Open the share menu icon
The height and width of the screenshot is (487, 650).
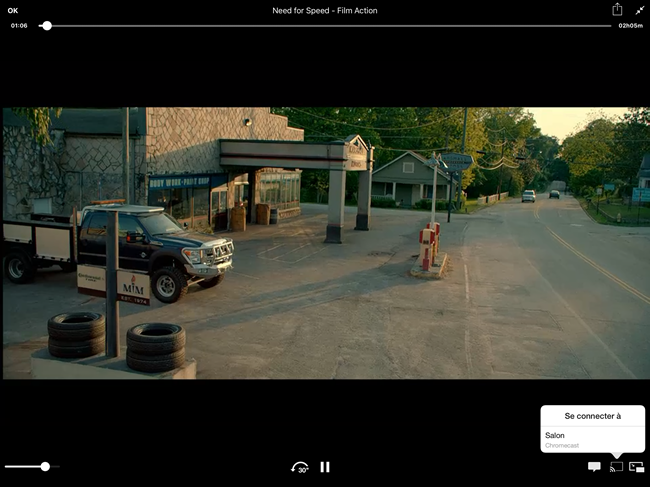pyautogui.click(x=617, y=10)
